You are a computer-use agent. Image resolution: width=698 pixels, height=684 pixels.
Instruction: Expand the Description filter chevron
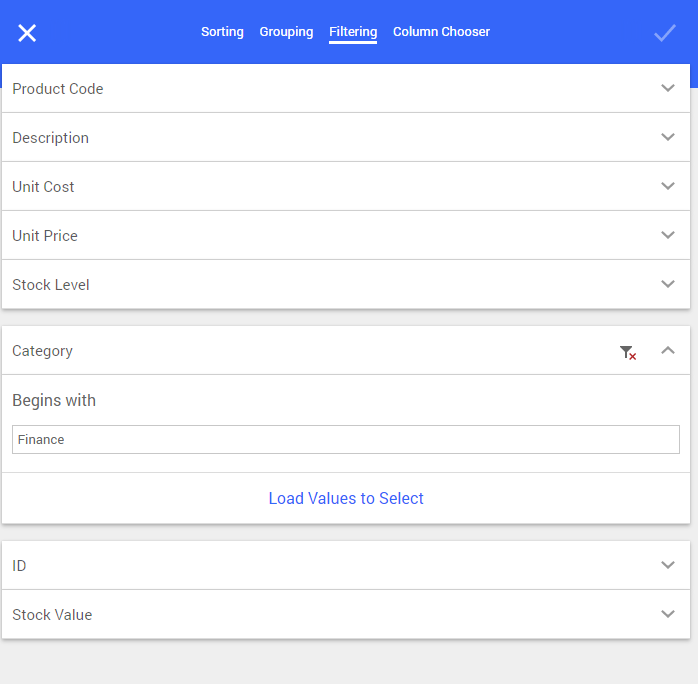point(668,137)
